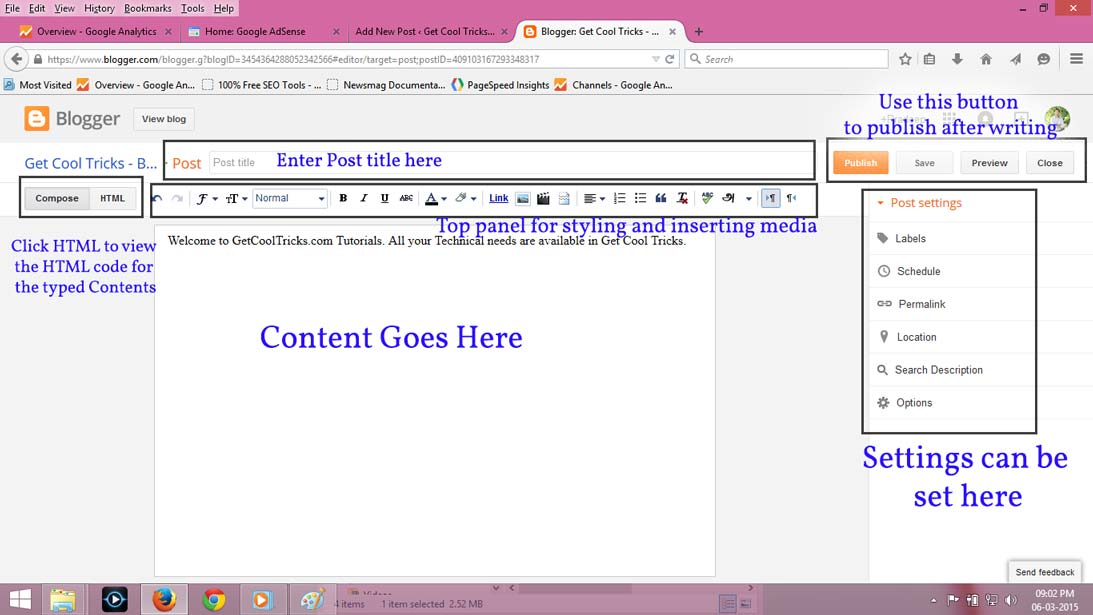Open the Normal paragraph format dropdown

[x=289, y=198]
